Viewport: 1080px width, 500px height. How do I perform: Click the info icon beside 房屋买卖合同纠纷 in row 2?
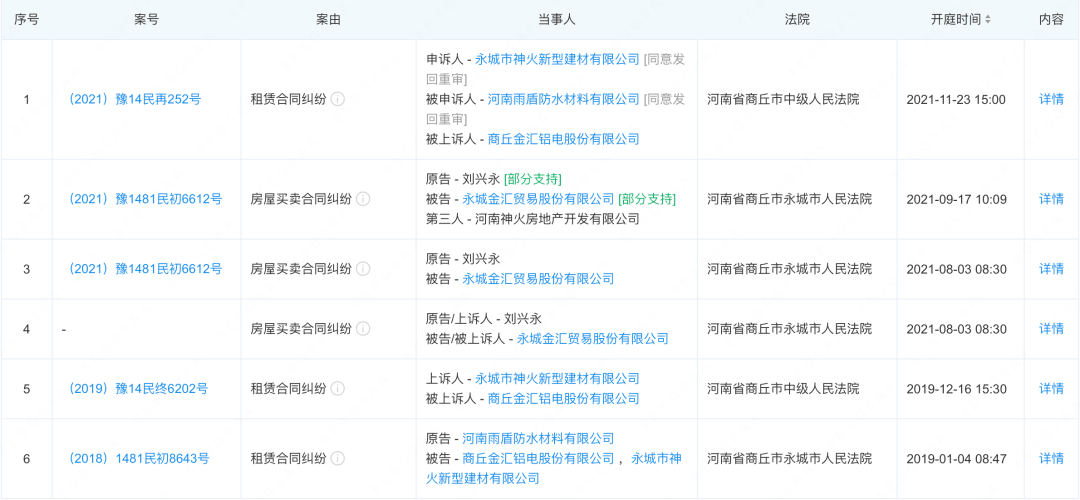tap(363, 200)
